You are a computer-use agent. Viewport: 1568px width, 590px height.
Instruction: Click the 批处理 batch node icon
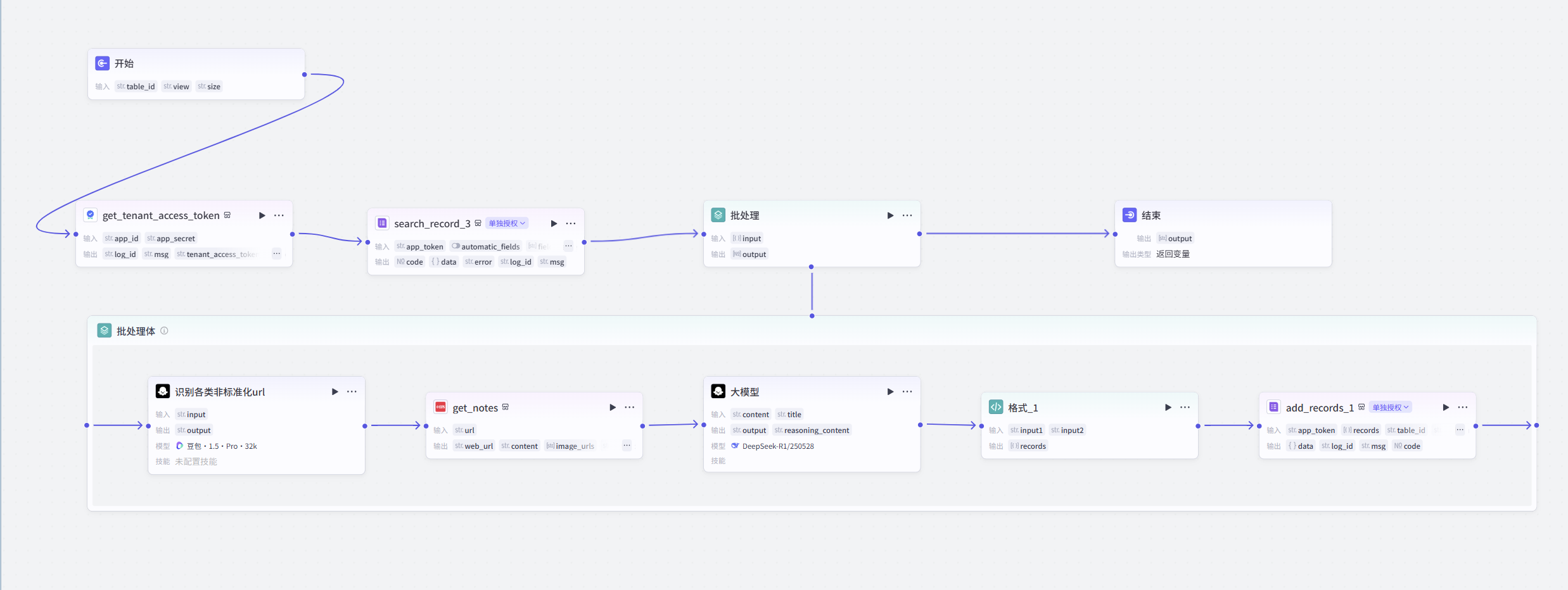pos(718,215)
